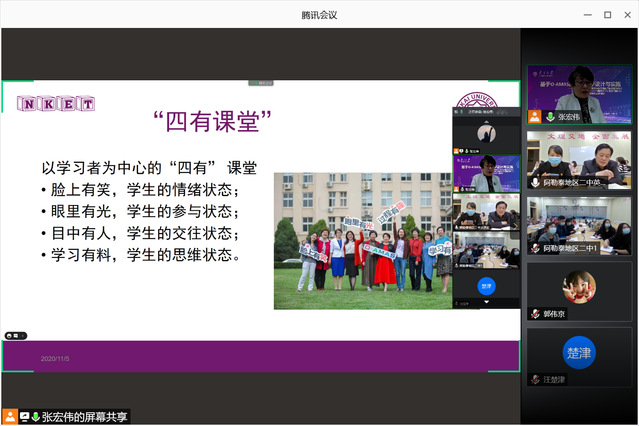Click the 张宏伟的屏幕共享 label
The width and height of the screenshot is (639, 426).
tap(86, 417)
